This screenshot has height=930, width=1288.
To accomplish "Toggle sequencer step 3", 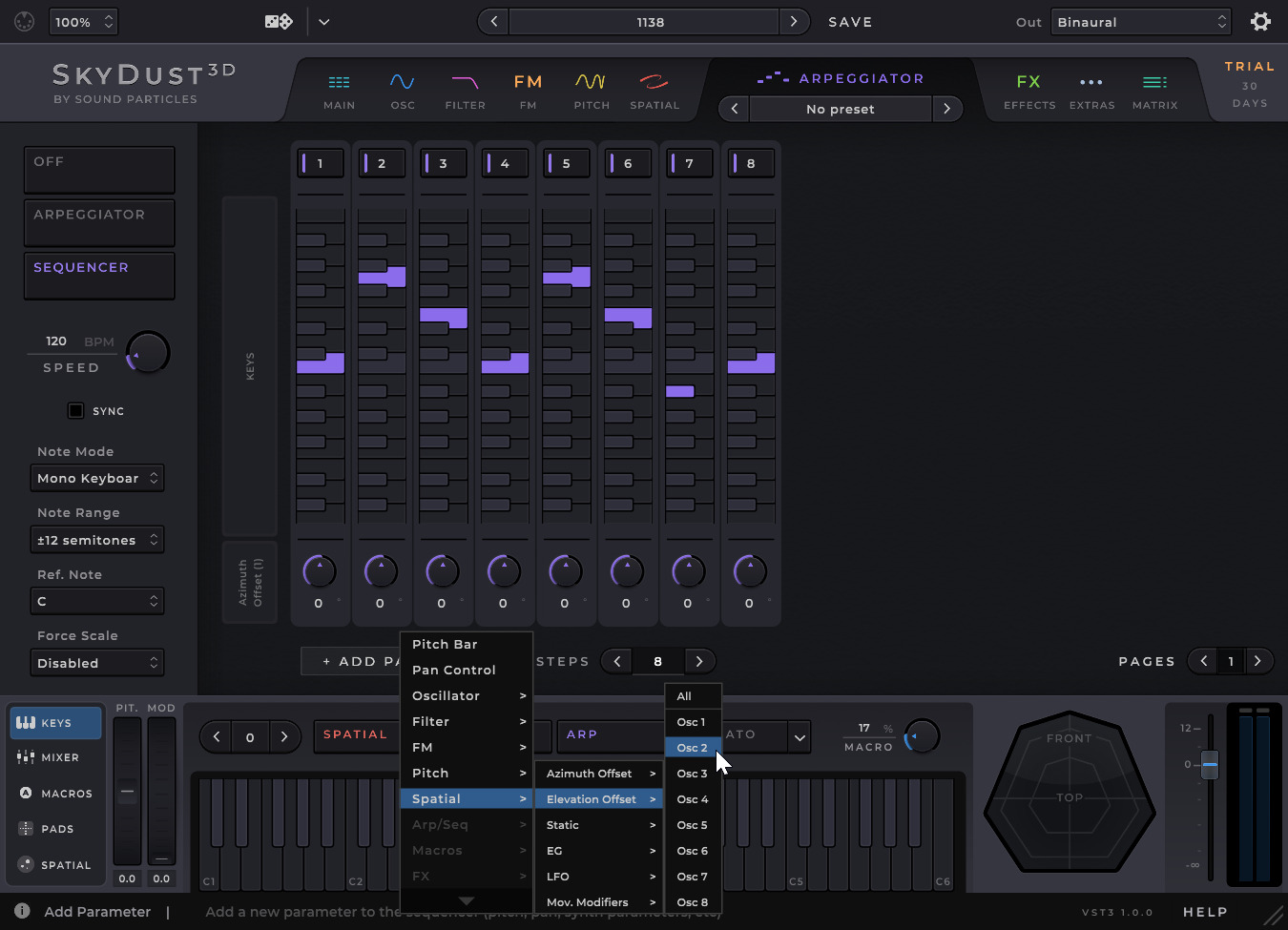I will pos(444,163).
